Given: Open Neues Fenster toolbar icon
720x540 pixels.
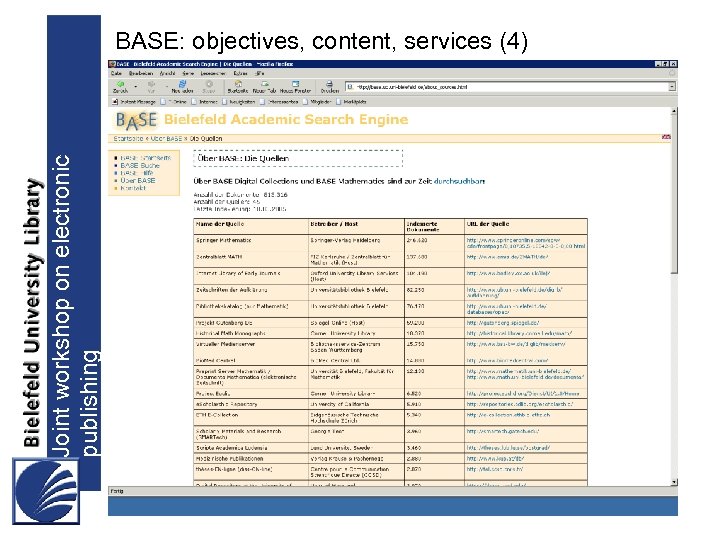Looking at the screenshot, I should [295, 84].
